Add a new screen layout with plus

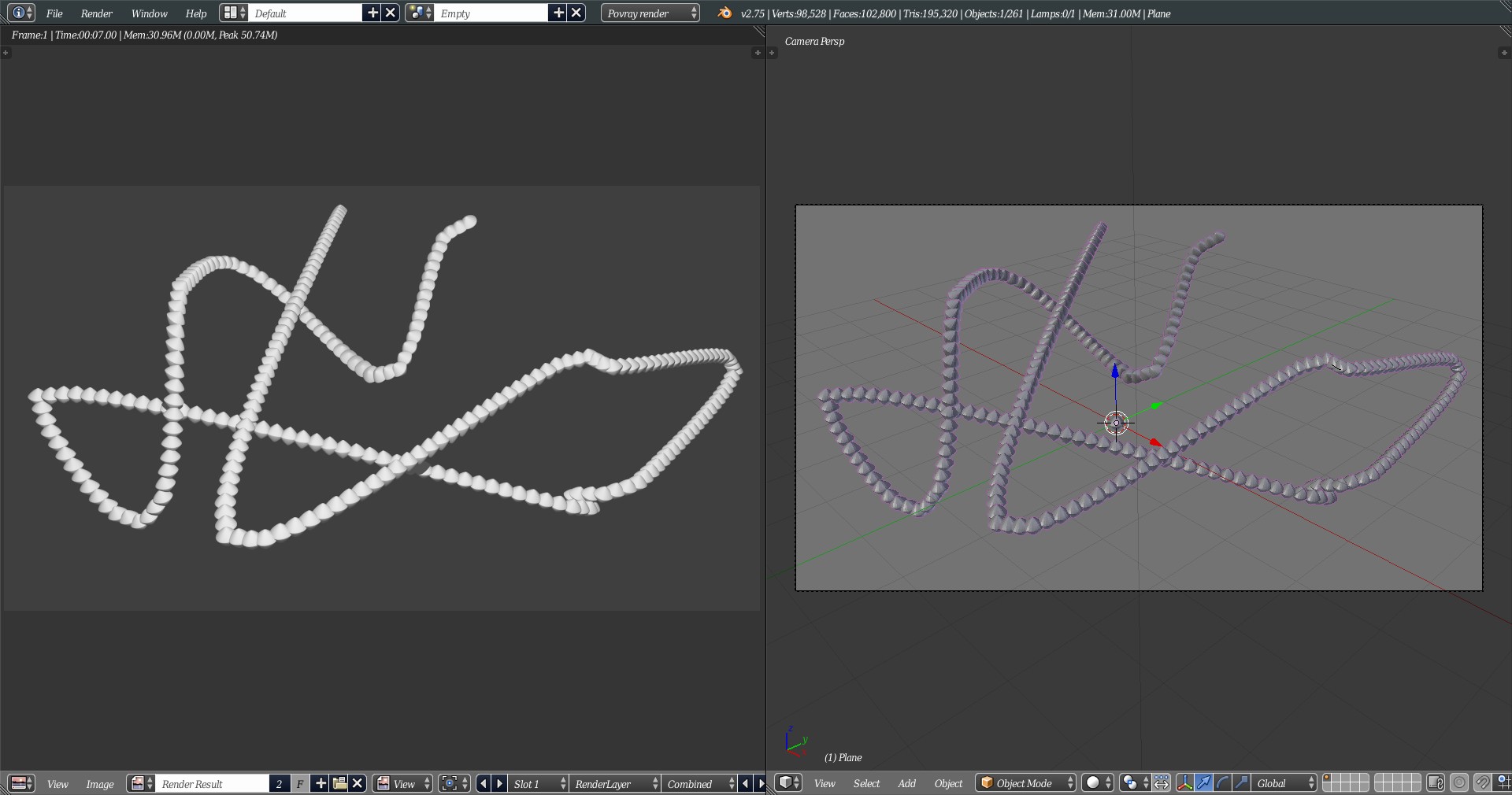click(372, 13)
